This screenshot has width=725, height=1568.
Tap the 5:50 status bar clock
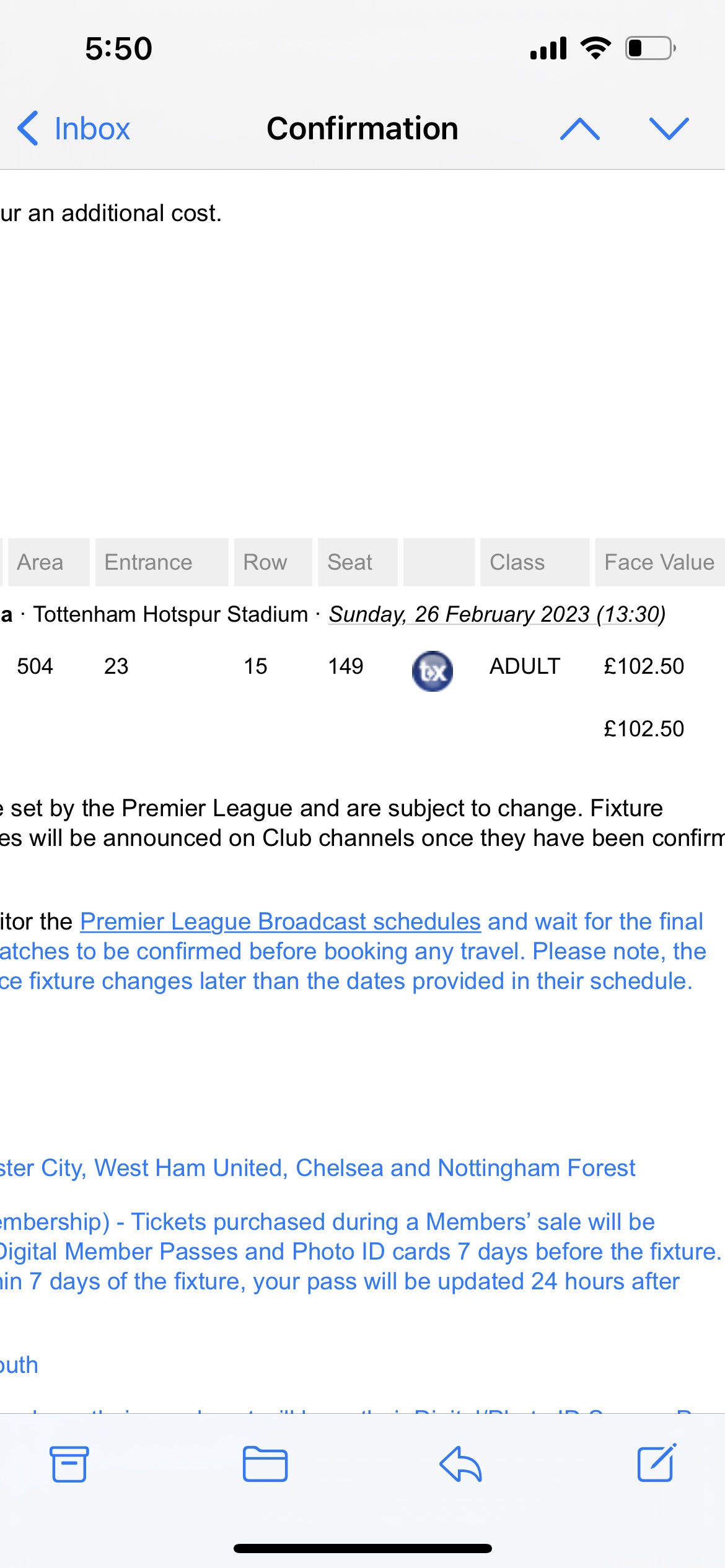pyautogui.click(x=118, y=48)
